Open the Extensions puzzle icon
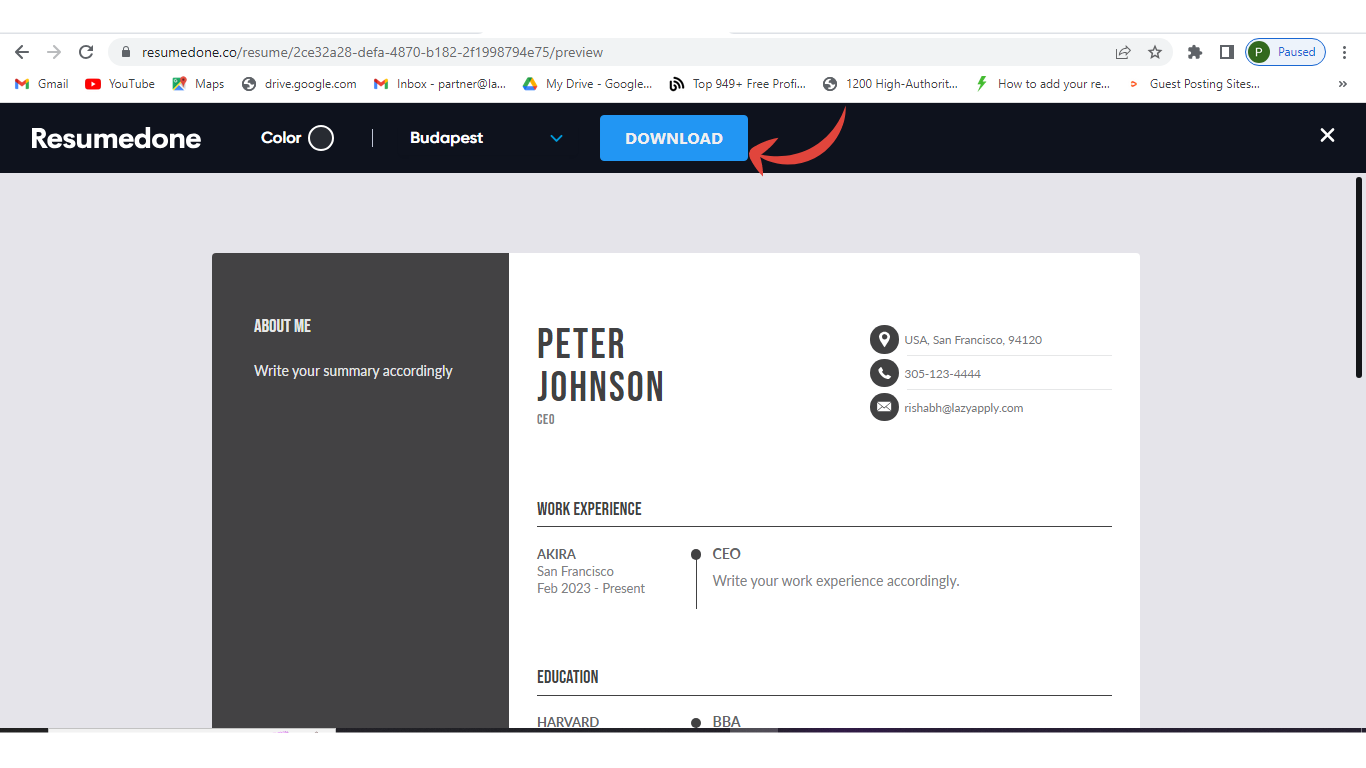 point(1194,52)
